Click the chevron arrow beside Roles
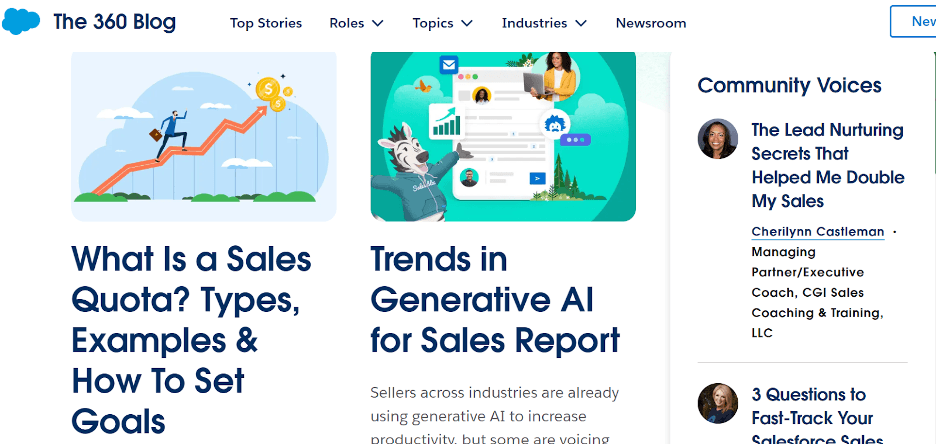The image size is (936, 444). click(x=377, y=23)
